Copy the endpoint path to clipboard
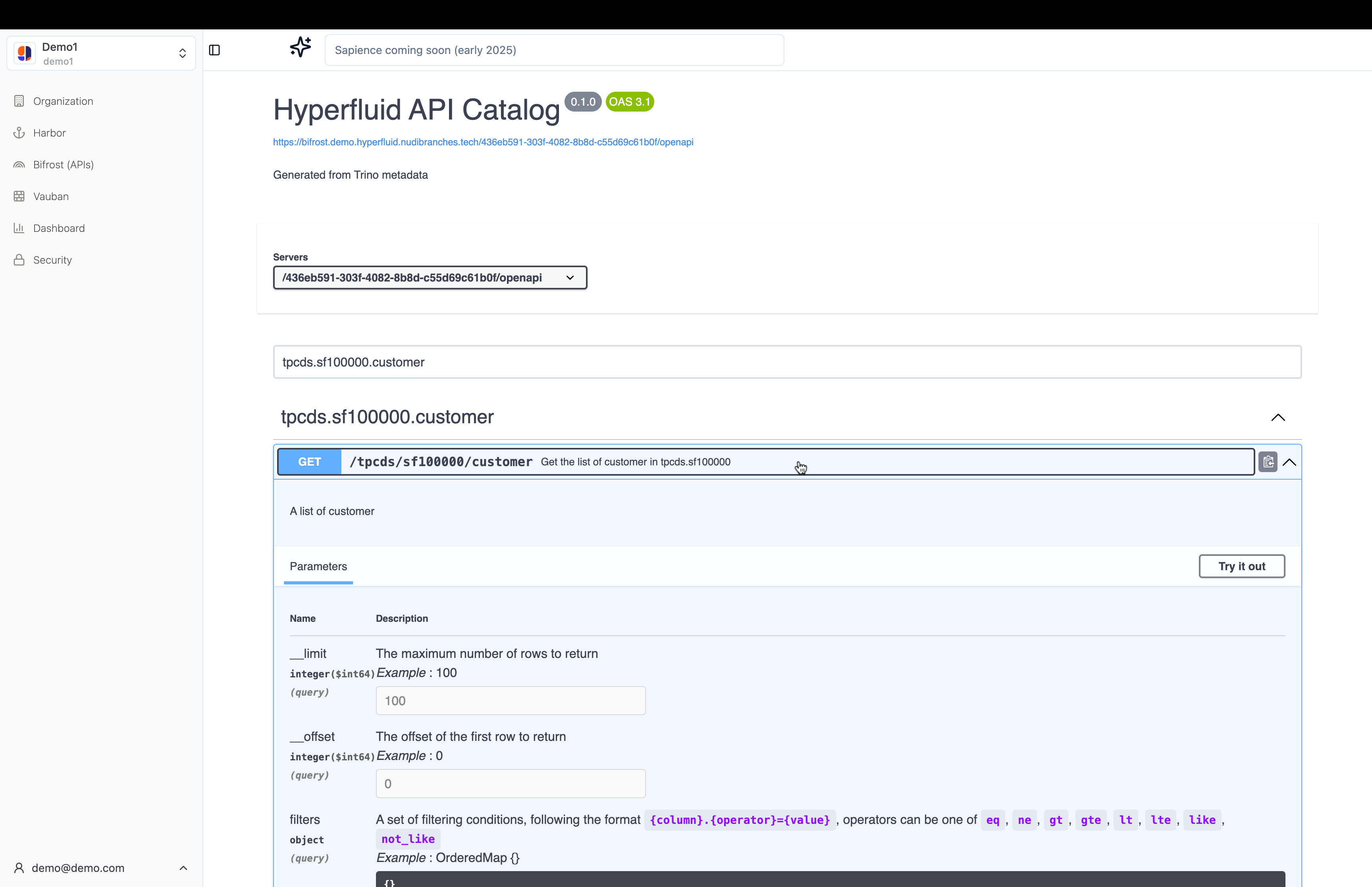Viewport: 1372px width, 887px height. pos(1268,462)
